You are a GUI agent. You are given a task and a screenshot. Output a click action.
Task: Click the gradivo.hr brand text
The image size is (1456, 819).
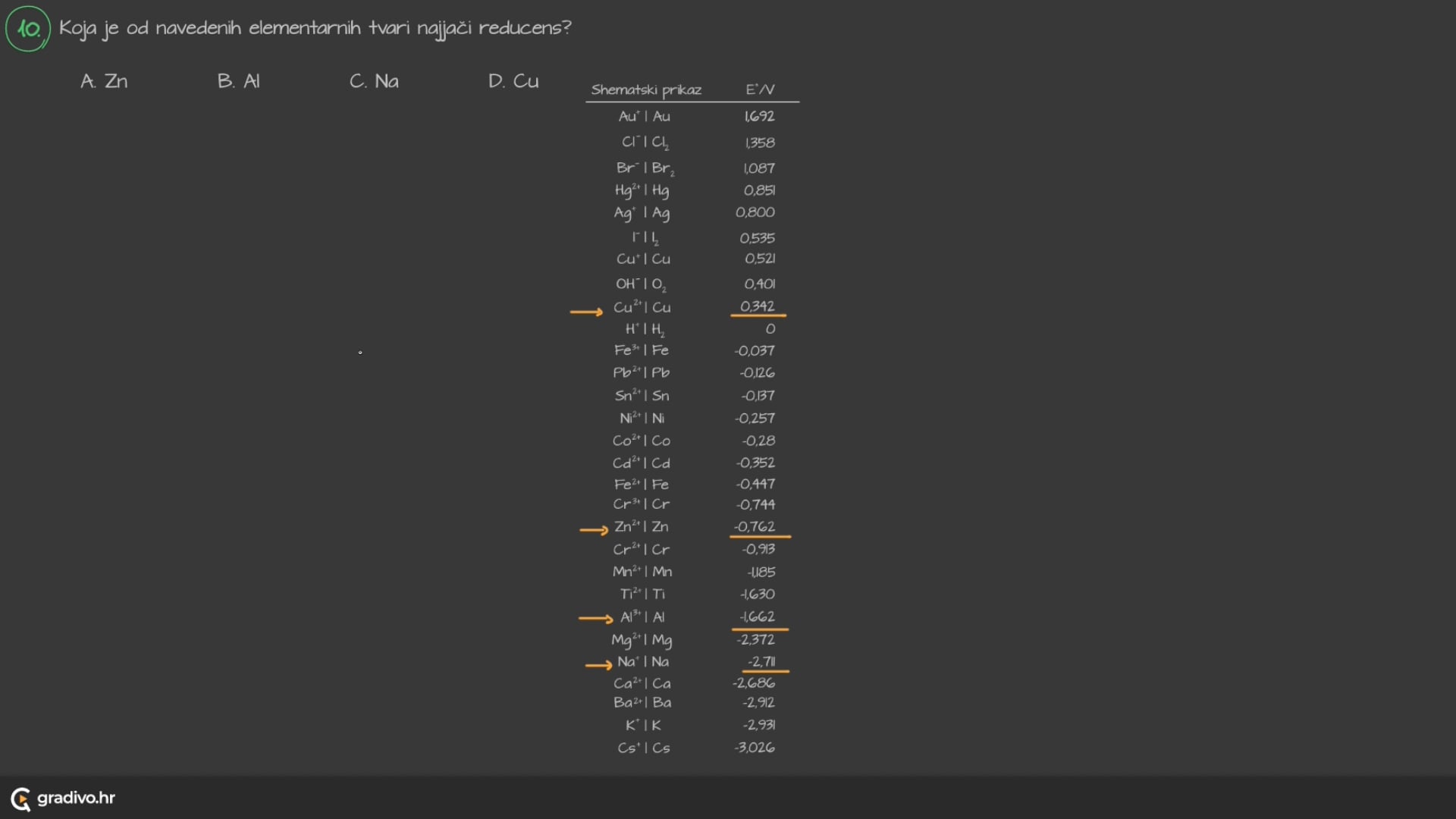pos(76,798)
